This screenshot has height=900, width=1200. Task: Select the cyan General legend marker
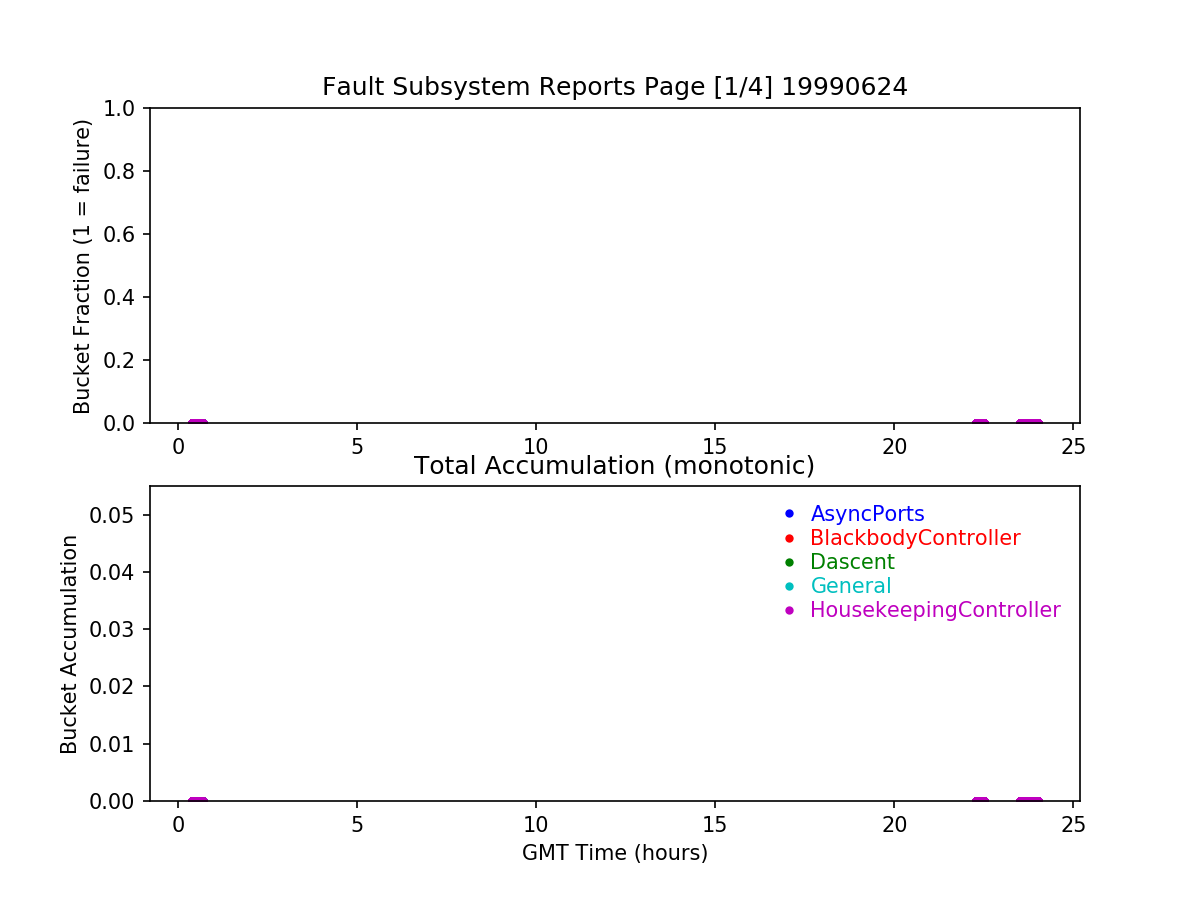tap(789, 586)
